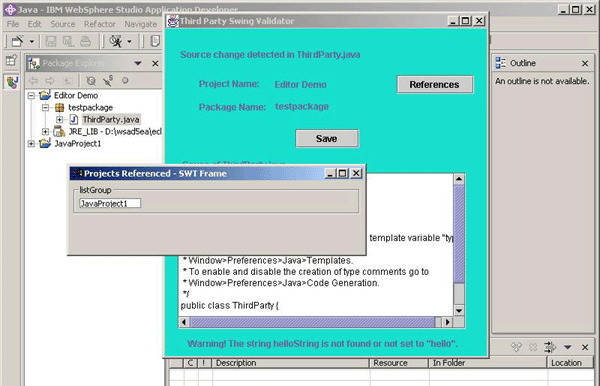Open the Edit menu
Image resolution: width=600 pixels, height=386 pixels.
pyautogui.click(x=34, y=24)
